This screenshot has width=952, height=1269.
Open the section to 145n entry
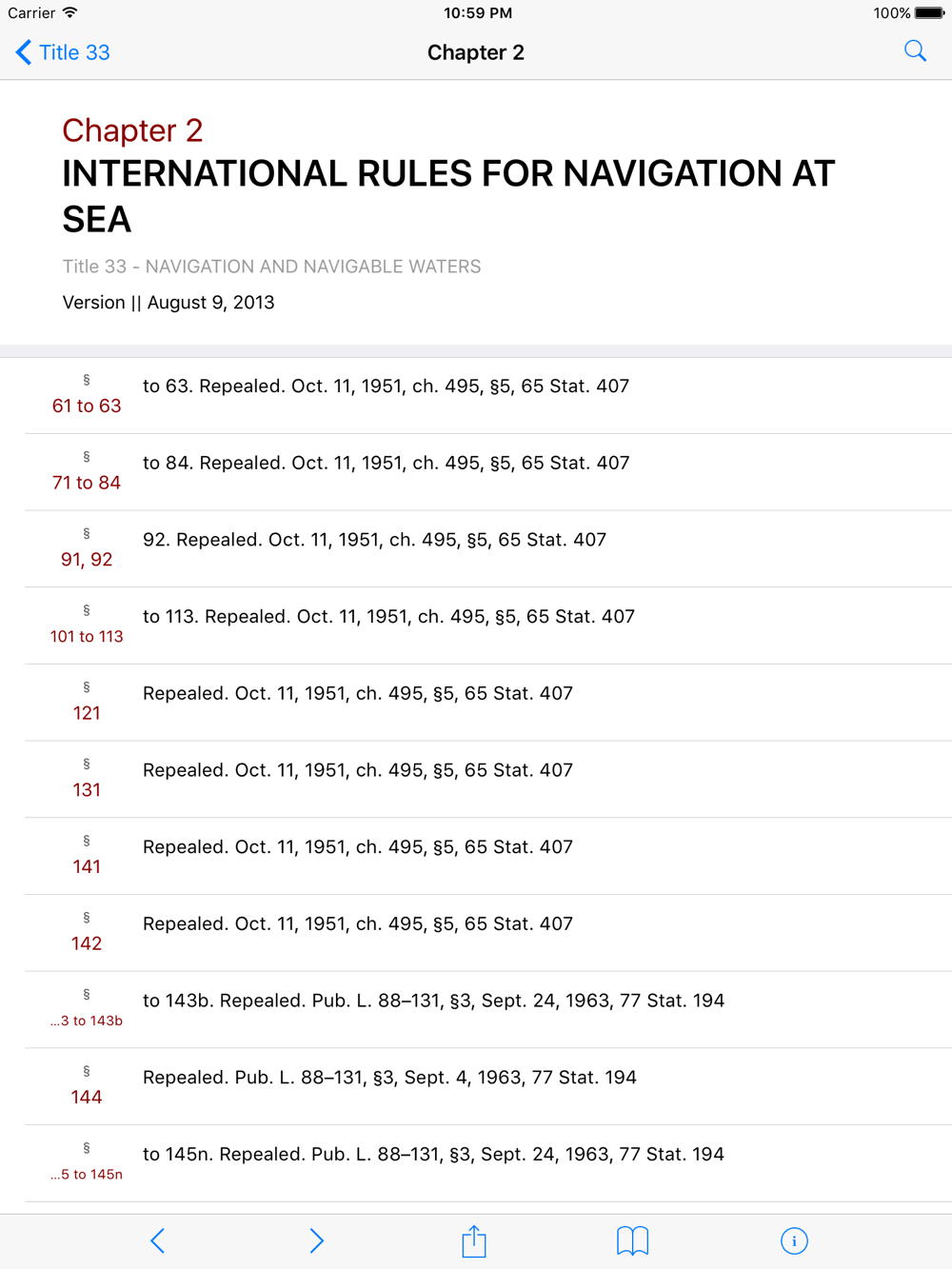[488, 1164]
